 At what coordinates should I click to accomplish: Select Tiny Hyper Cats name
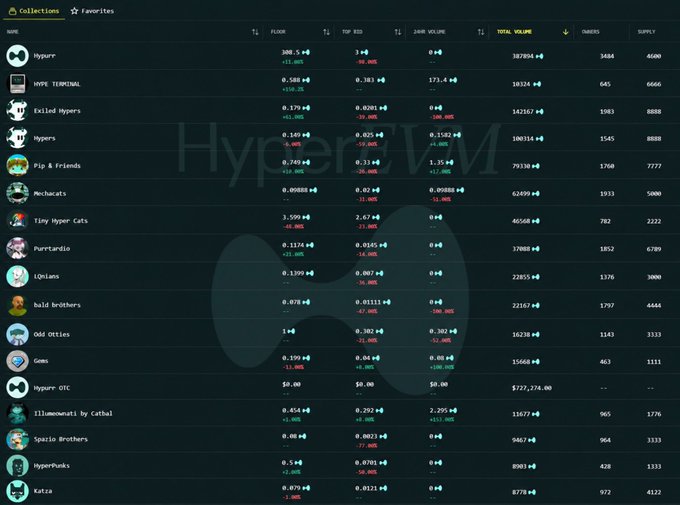point(61,221)
